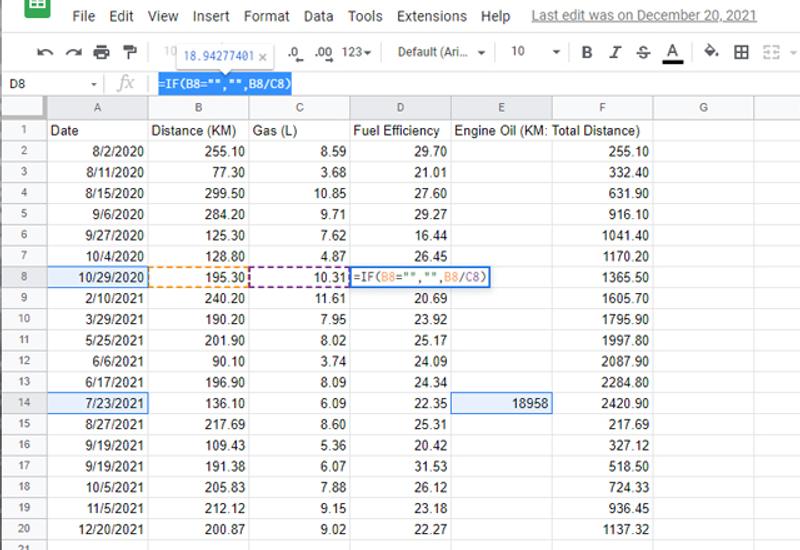Open the Borders menu icon
Screen dimensions: 800x550
click(741, 52)
